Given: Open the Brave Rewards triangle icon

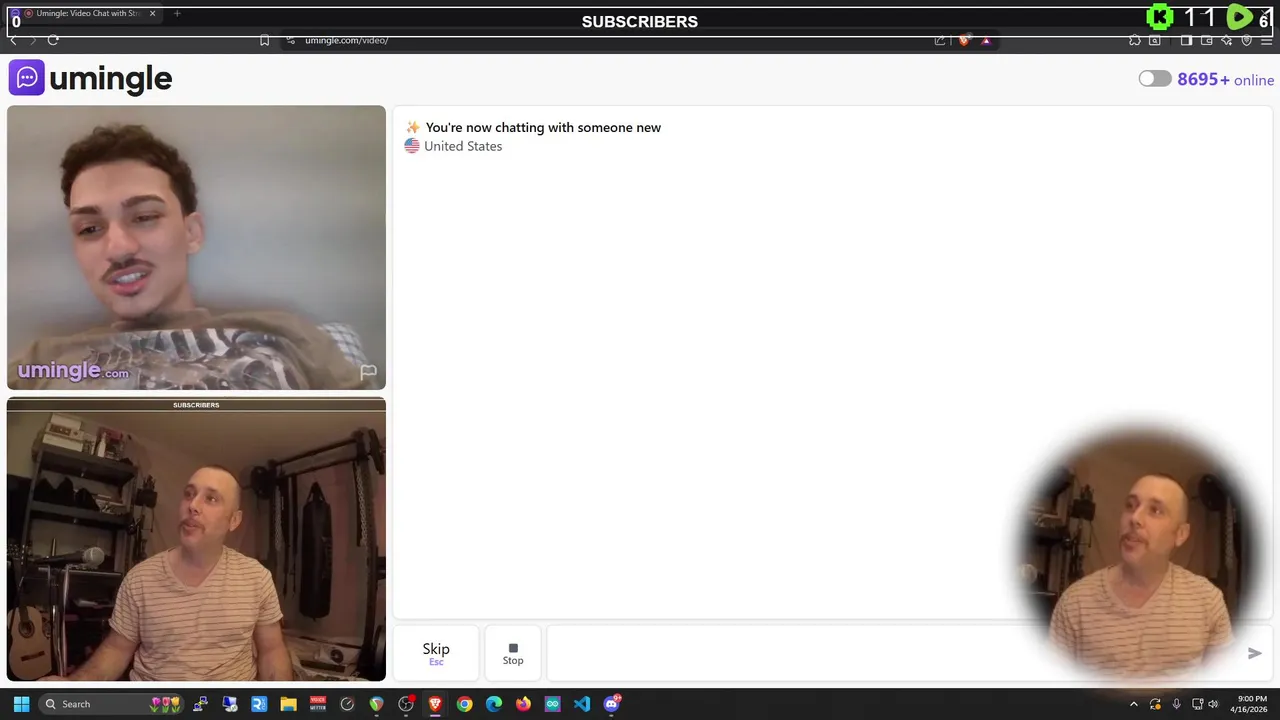Looking at the screenshot, I should point(986,40).
